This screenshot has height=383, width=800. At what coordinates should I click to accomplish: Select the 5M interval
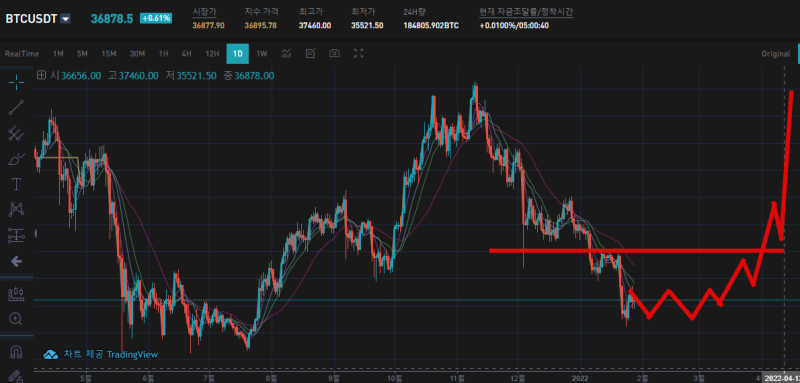tap(82, 54)
